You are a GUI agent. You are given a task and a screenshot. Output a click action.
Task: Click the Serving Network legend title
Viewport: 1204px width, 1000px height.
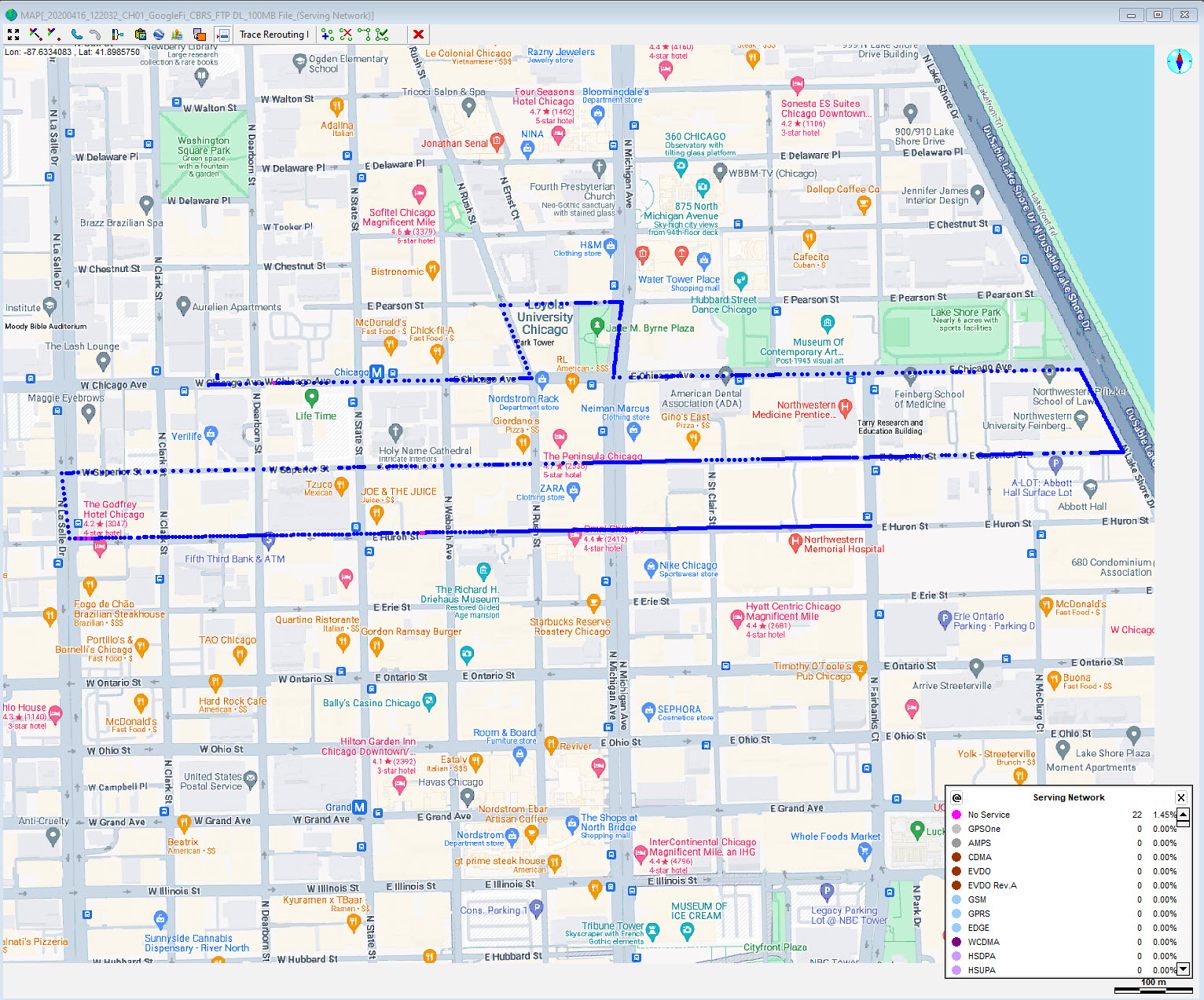[1069, 797]
